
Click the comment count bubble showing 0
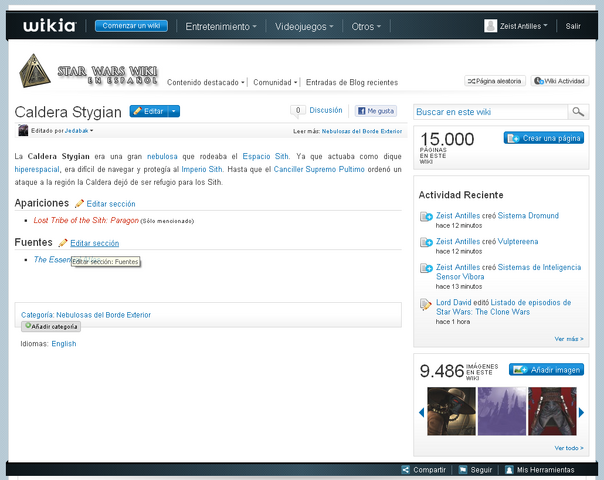point(298,111)
